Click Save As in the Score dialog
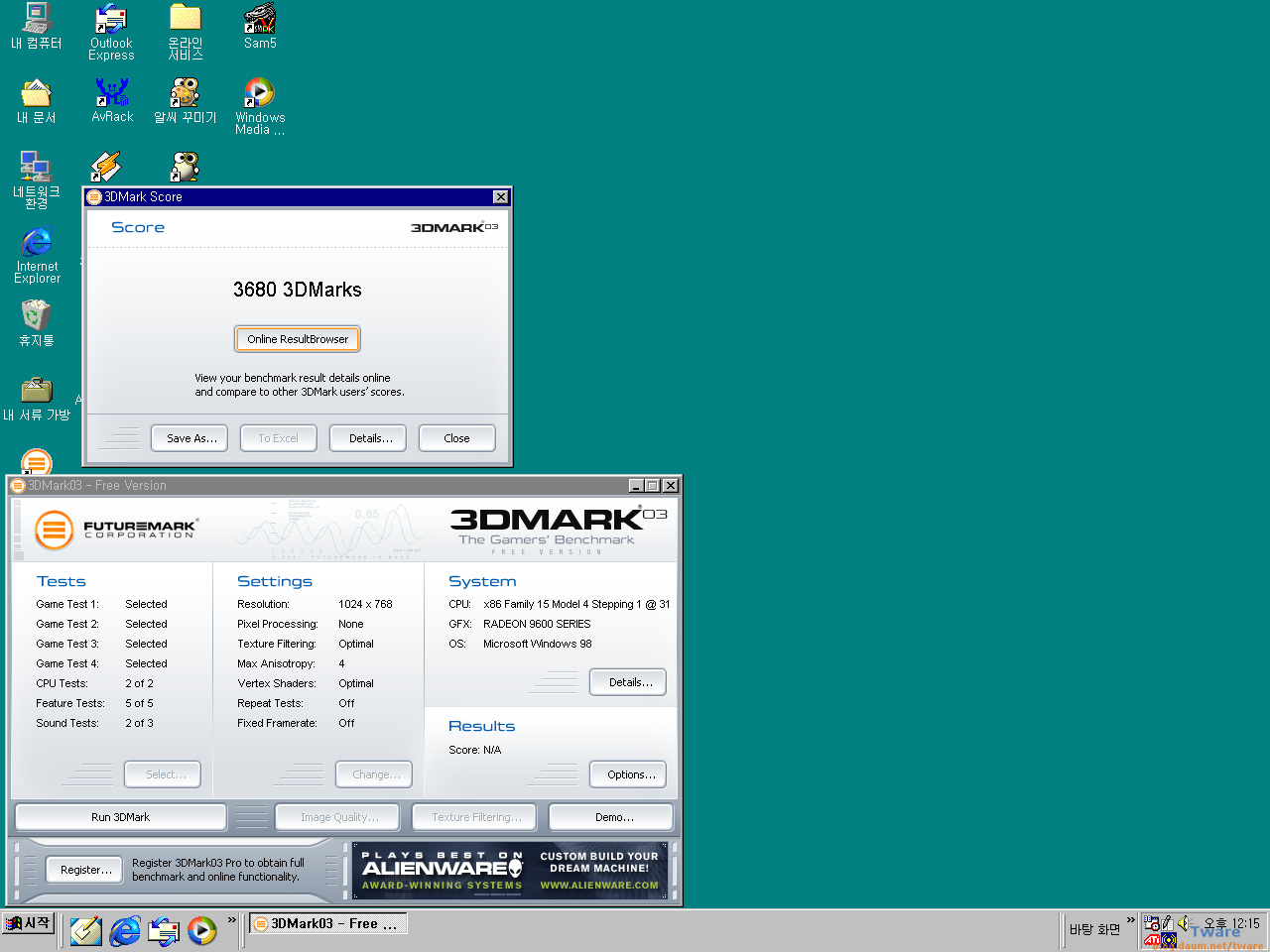 tap(191, 438)
